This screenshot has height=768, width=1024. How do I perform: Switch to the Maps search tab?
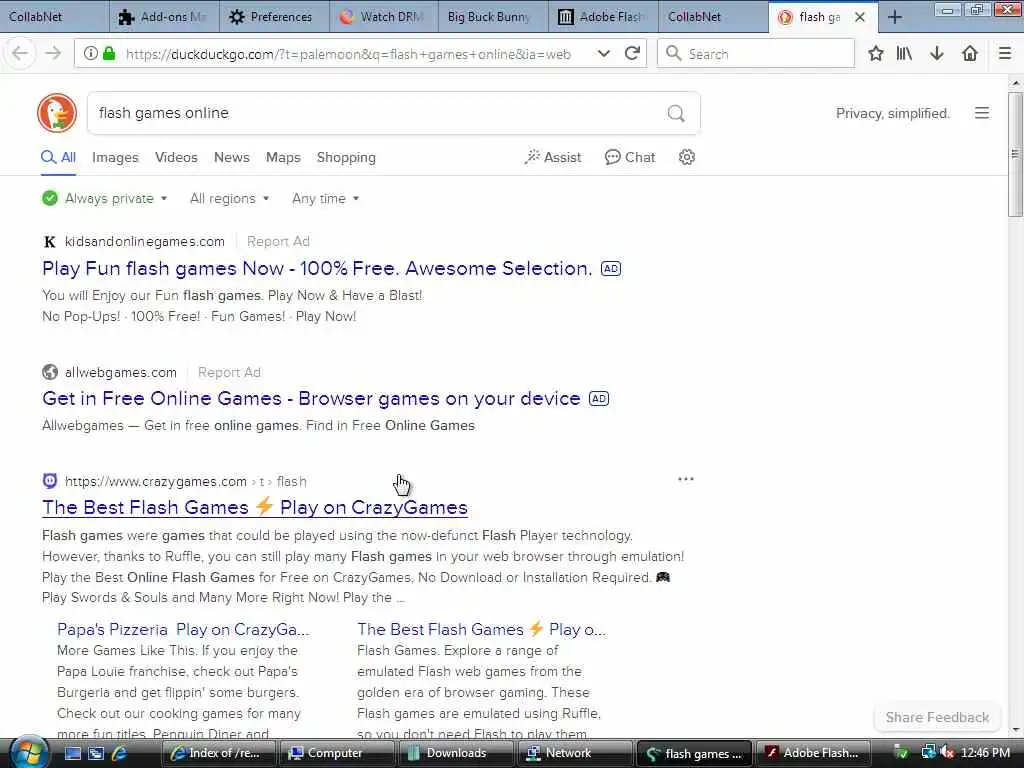[x=283, y=157]
